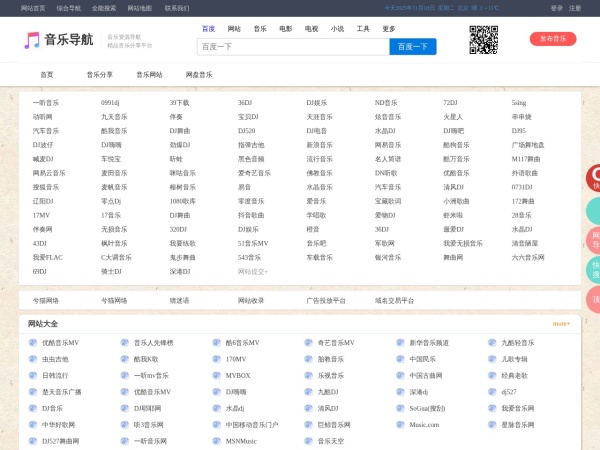Select the 百度 search engine tab
This screenshot has width=600, height=450.
click(x=209, y=29)
